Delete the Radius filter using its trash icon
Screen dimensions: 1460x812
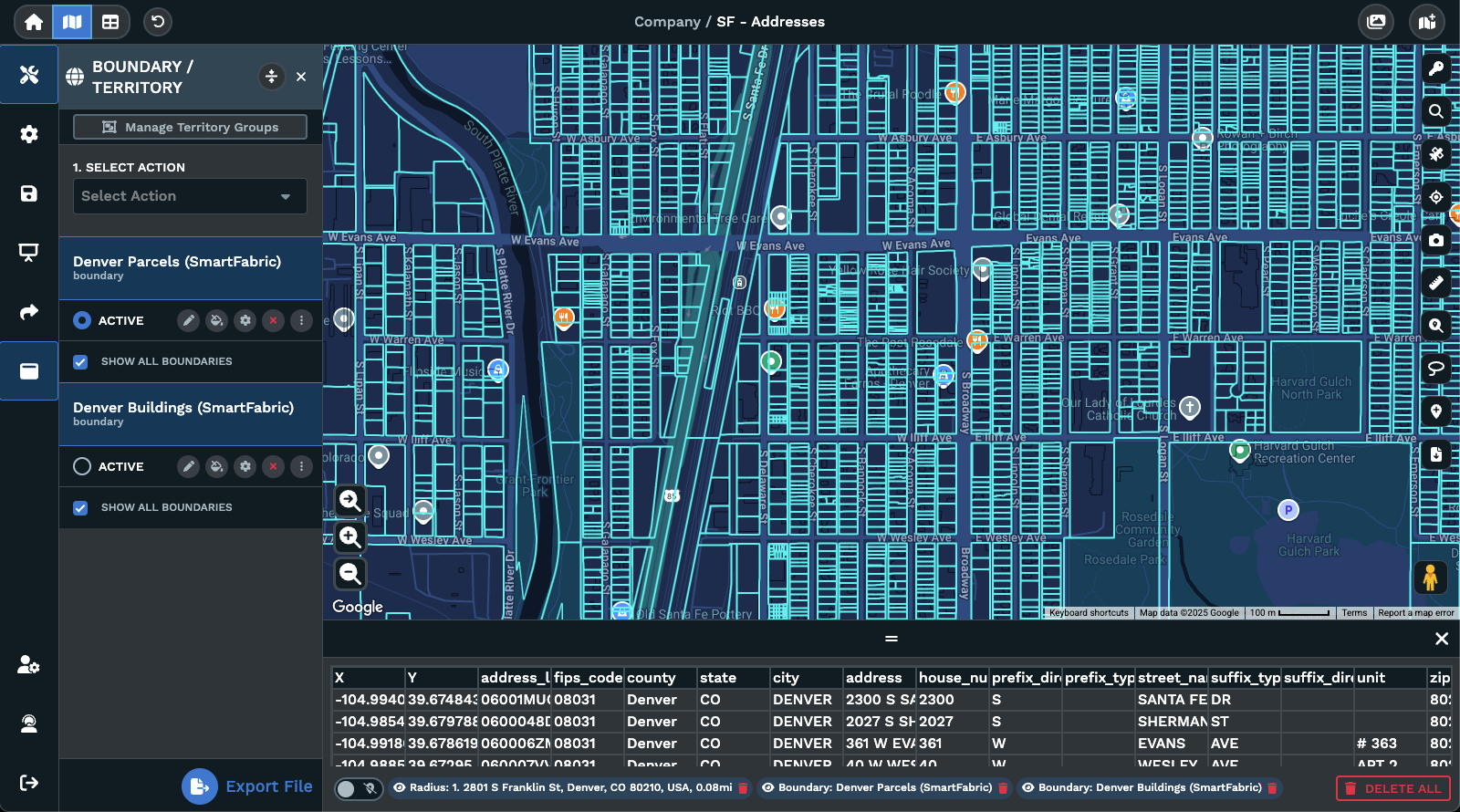743,788
